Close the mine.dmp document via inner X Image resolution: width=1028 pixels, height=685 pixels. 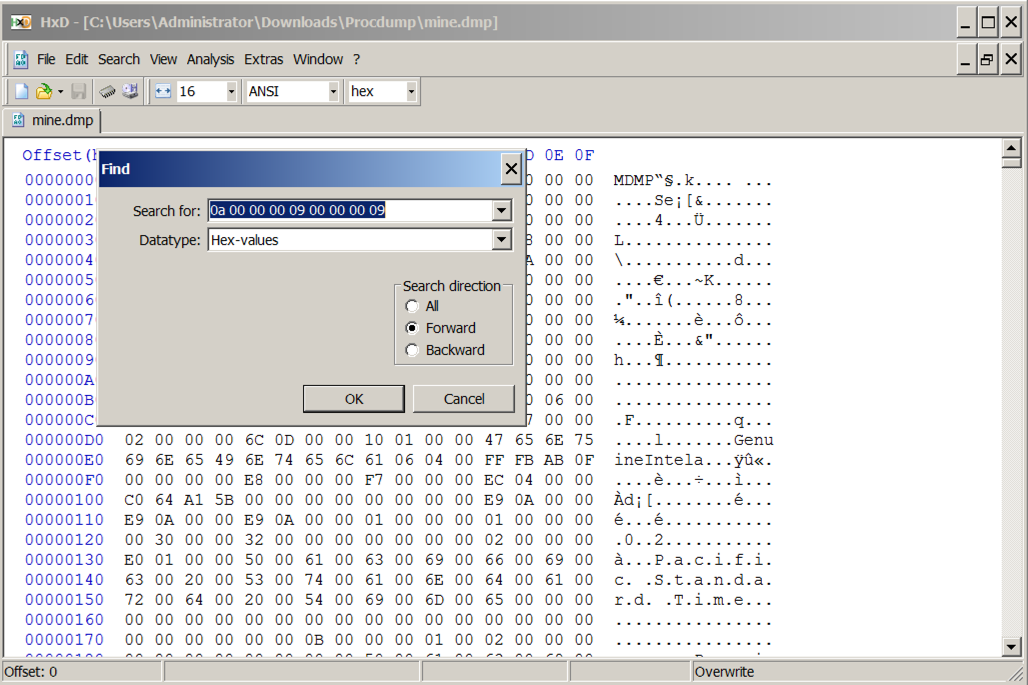(x=1011, y=60)
